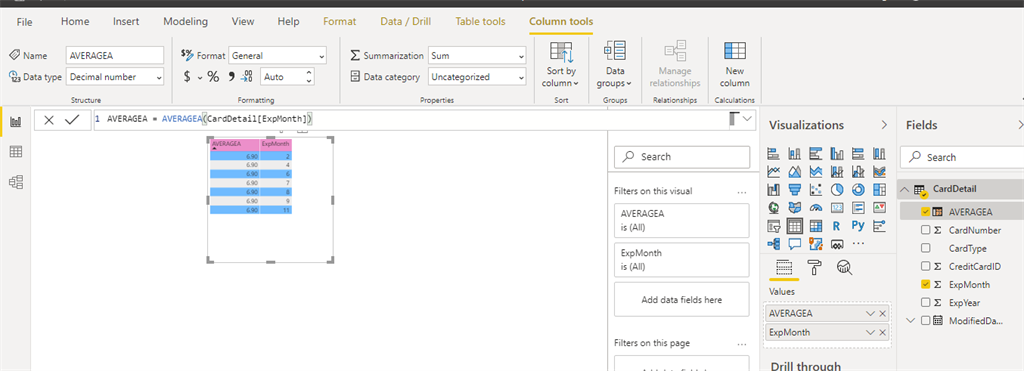Select the globe map visual
The image size is (1024, 371).
(774, 208)
